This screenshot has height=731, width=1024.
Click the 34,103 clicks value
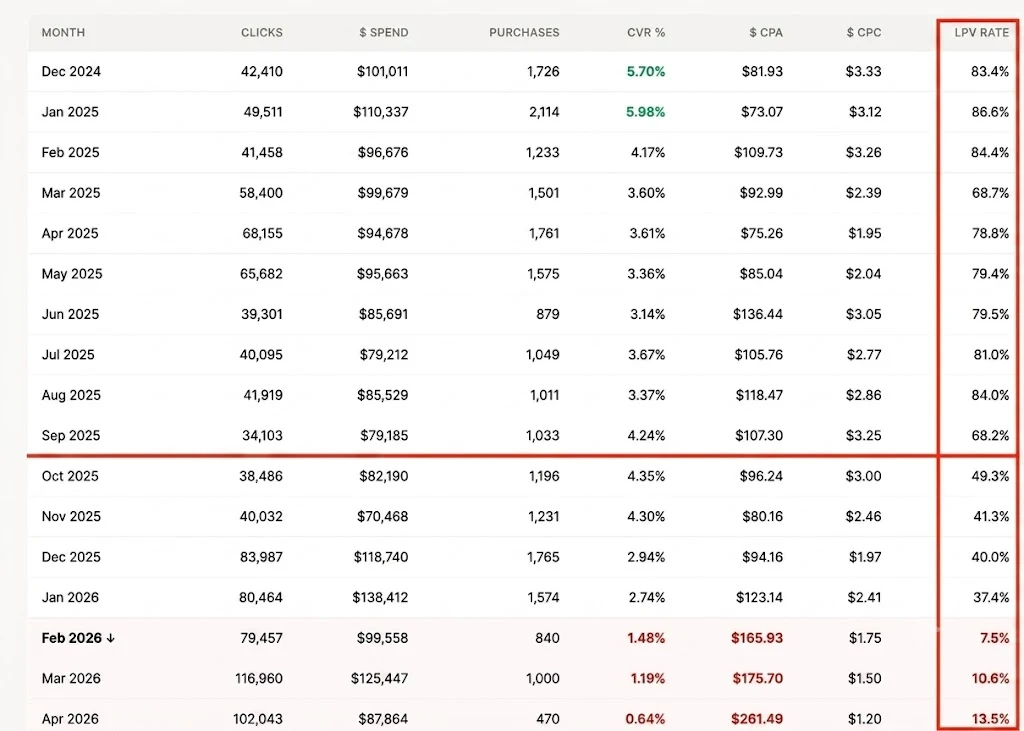(263, 436)
